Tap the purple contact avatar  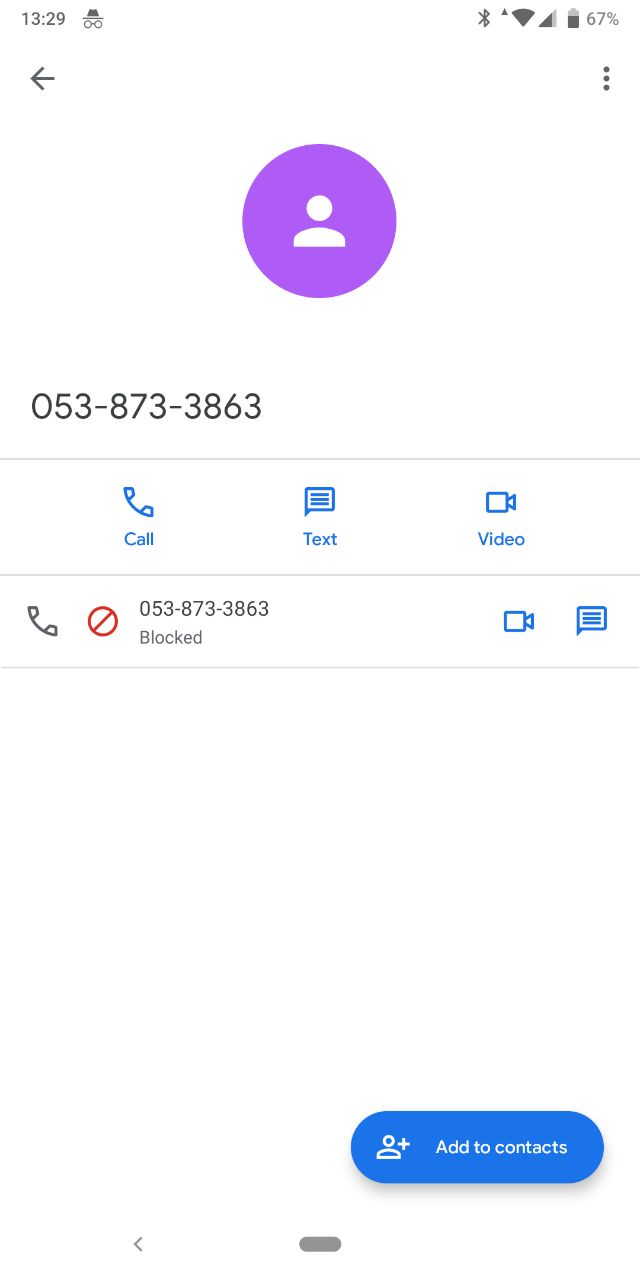click(x=319, y=221)
